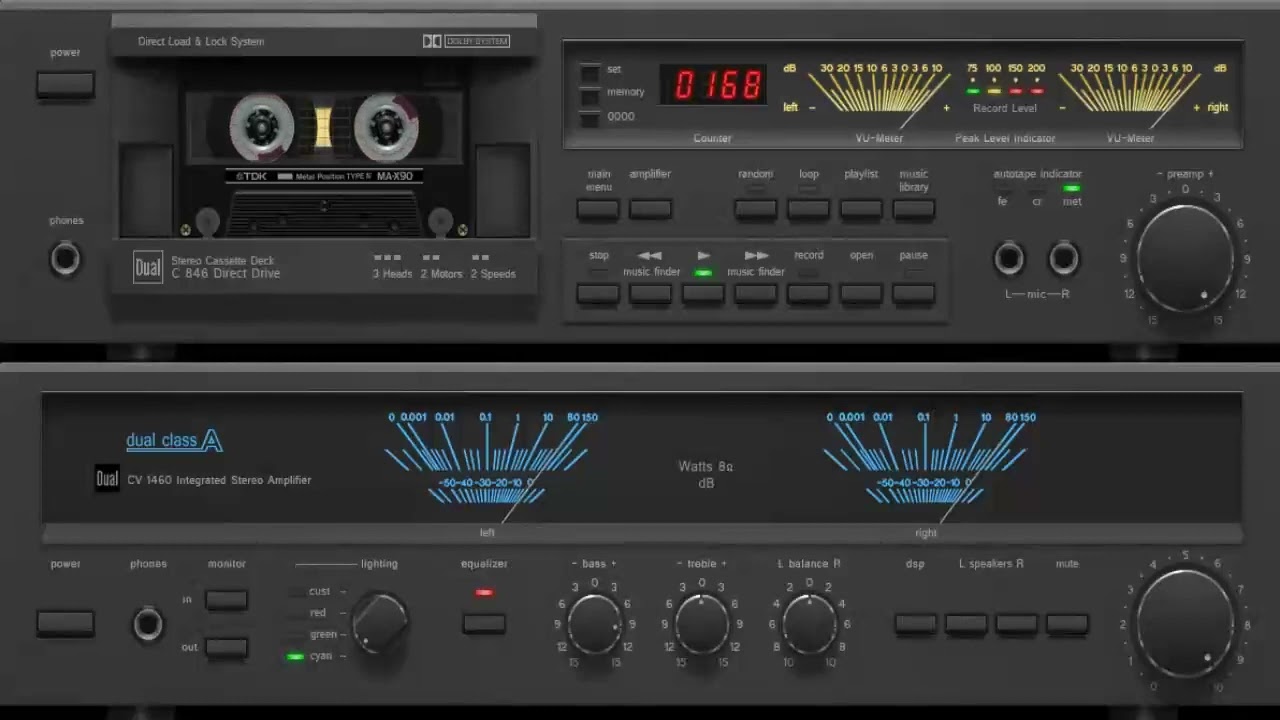Turn the amplifier main volume knob

pyautogui.click(x=1185, y=624)
